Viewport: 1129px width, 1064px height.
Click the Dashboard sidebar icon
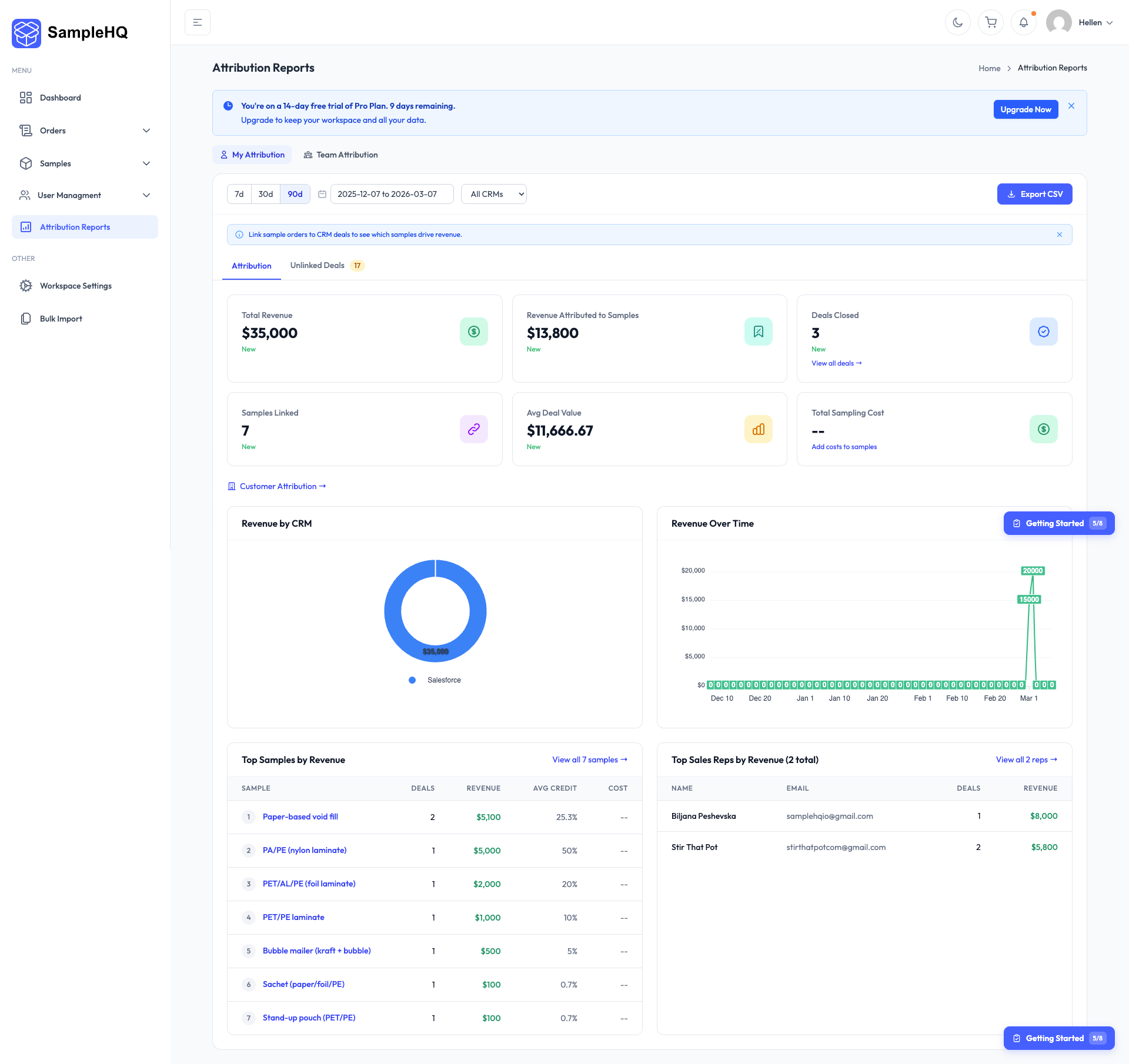tap(26, 98)
